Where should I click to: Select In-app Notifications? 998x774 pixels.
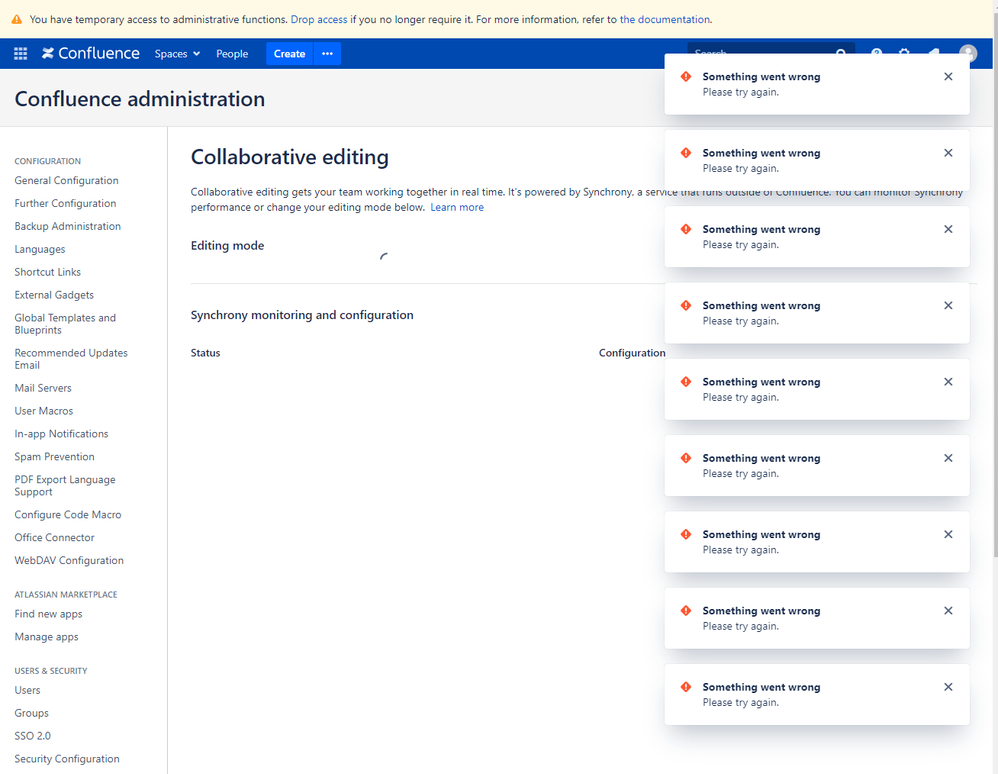click(x=61, y=433)
